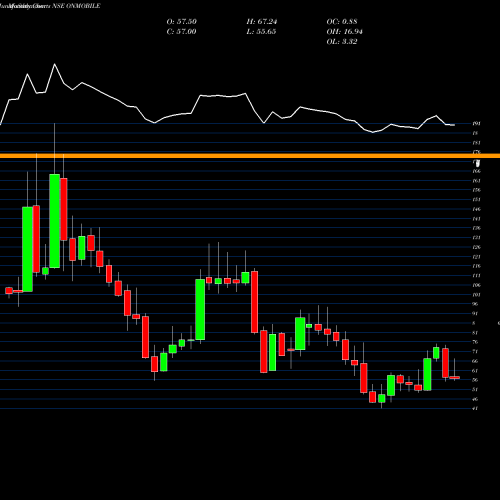Click the price axis label "116"
The width and height of the screenshot is (500, 500).
click(x=476, y=266)
